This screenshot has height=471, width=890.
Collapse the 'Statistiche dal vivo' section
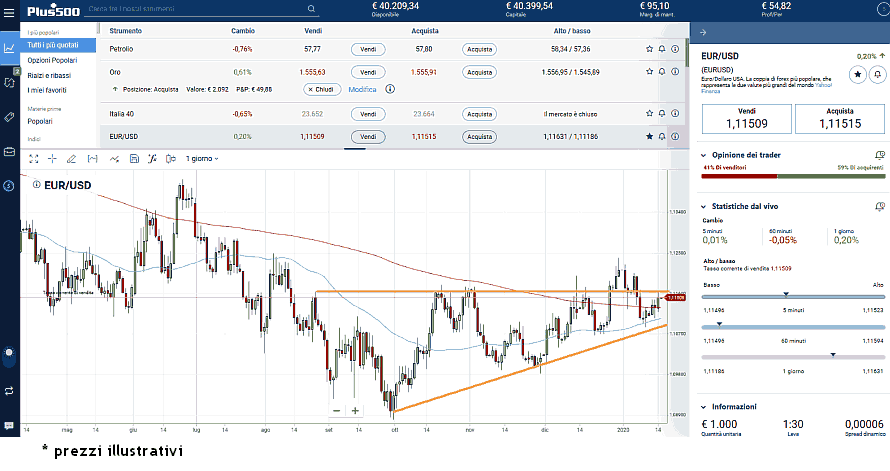pyautogui.click(x=703, y=205)
